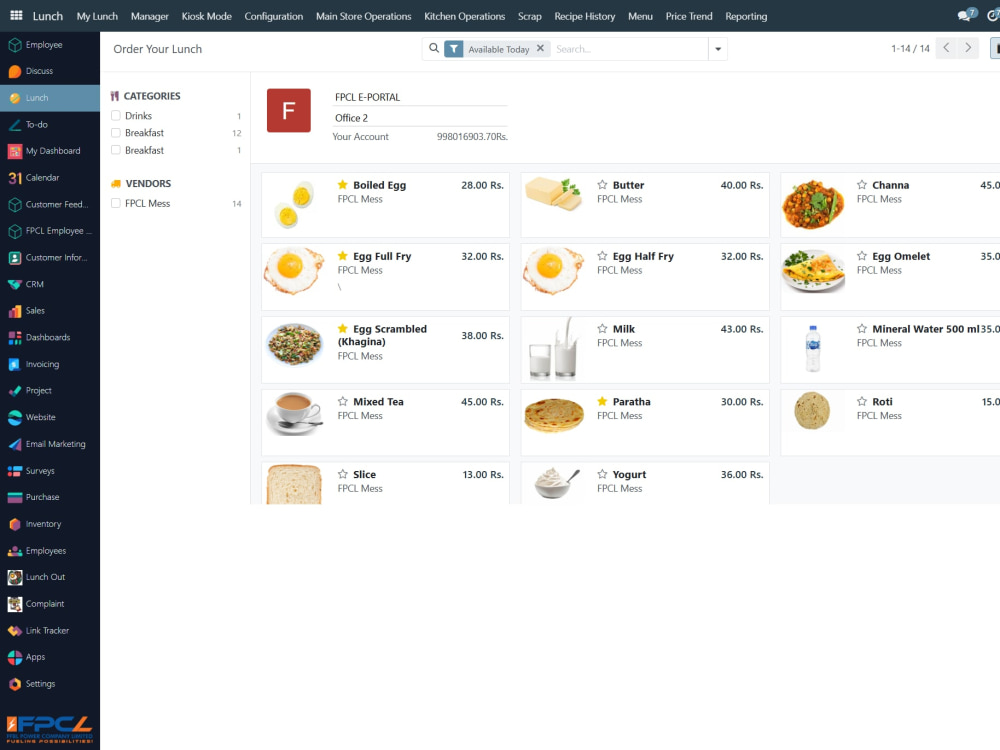Go to previous page of lunch items
The width and height of the screenshot is (1000, 750).
(x=946, y=48)
